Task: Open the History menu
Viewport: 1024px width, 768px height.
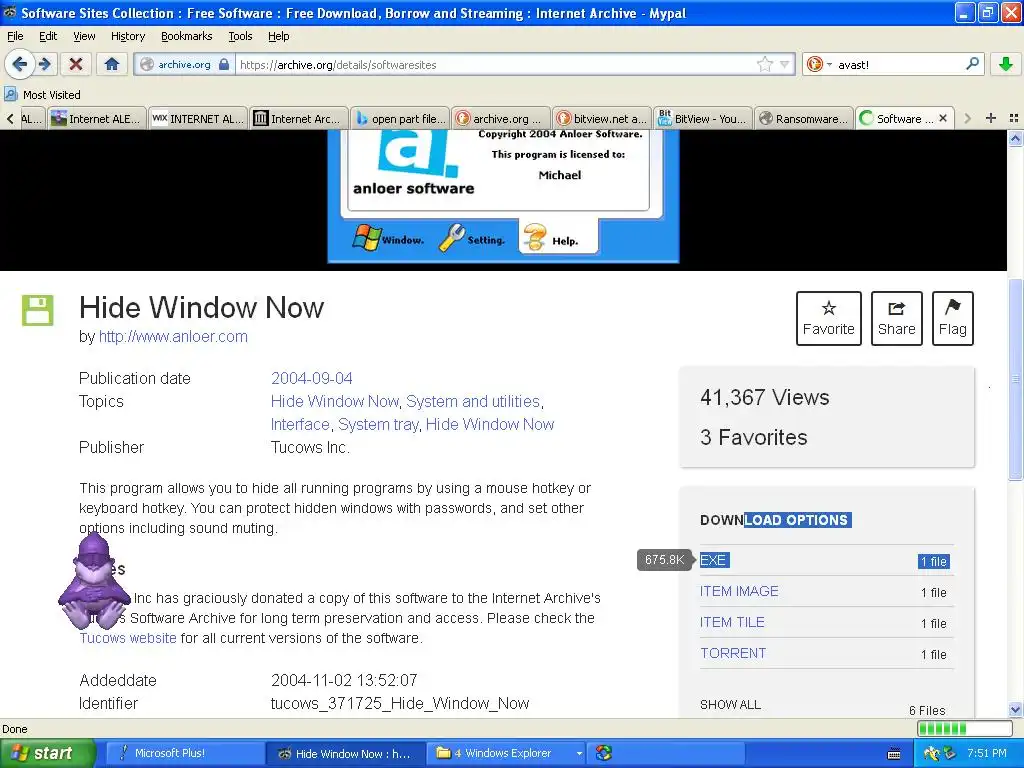Action: coord(127,36)
